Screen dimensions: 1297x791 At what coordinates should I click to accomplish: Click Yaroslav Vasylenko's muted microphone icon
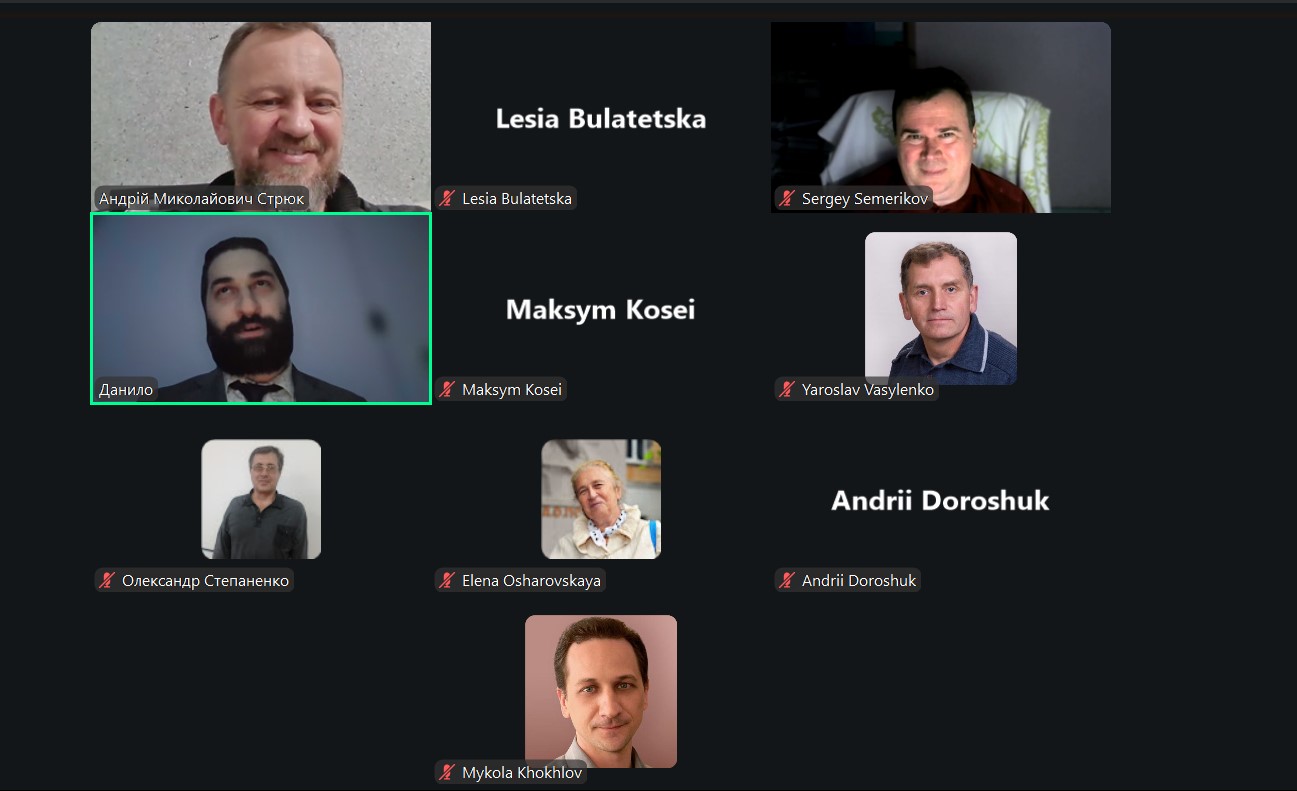788,390
